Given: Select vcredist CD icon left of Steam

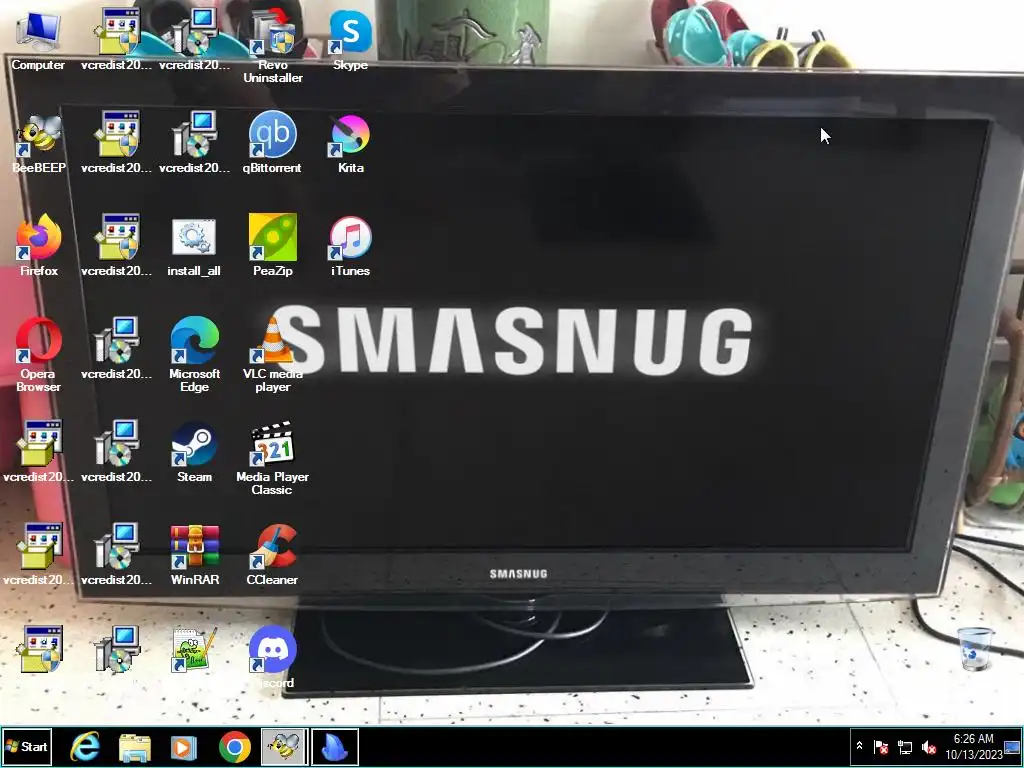Looking at the screenshot, I should 116,453.
